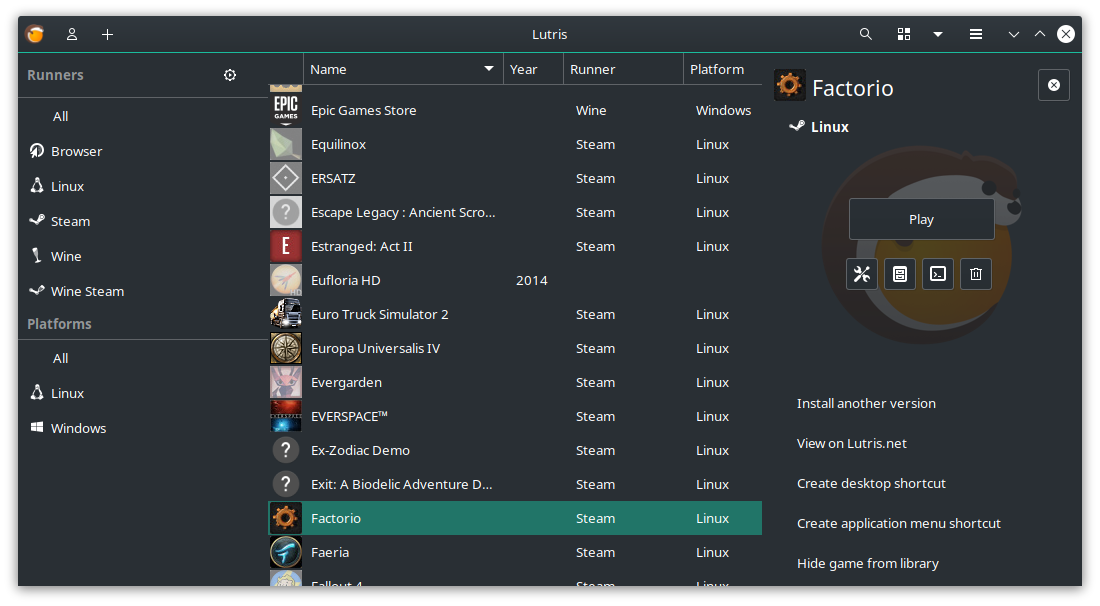Filter by the Browser runner
1100x606 pixels.
tap(76, 152)
